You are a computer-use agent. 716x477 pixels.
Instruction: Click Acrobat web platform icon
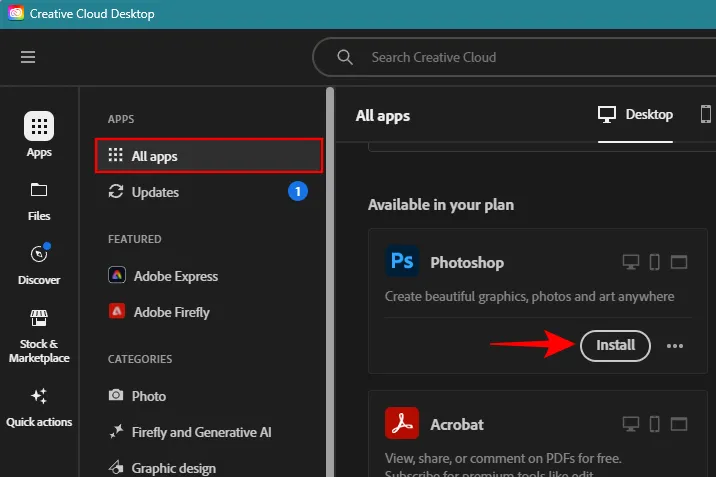(x=679, y=424)
